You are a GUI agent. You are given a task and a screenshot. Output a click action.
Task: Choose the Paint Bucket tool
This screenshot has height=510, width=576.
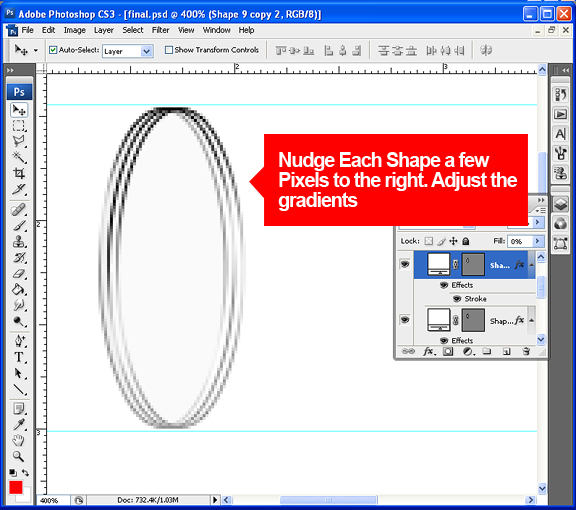click(19, 290)
